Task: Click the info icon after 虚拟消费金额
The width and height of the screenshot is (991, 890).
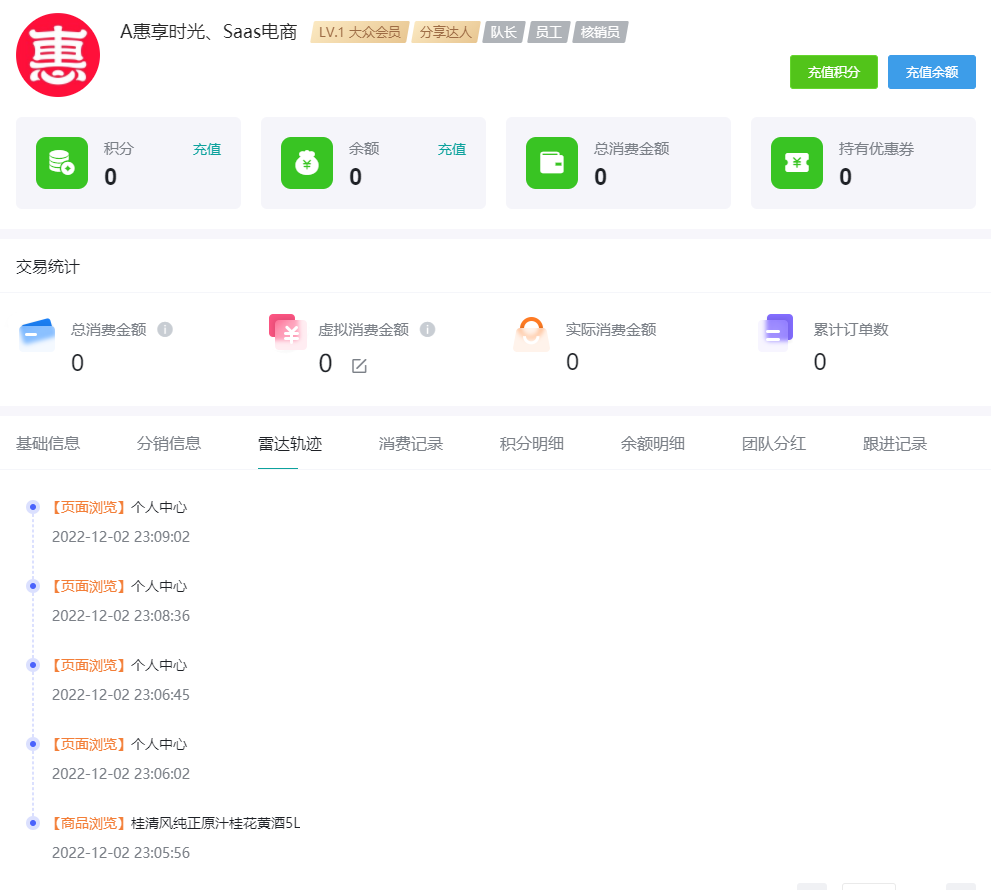Action: tap(429, 330)
